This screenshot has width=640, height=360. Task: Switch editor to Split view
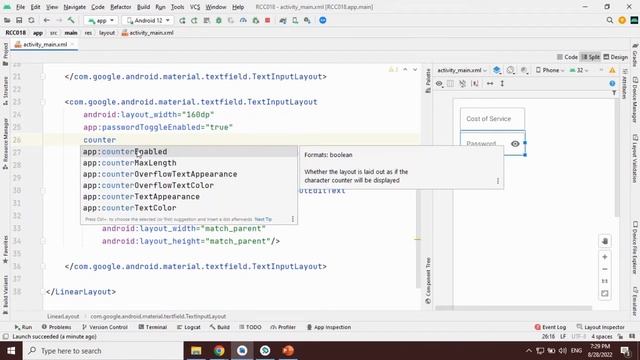[591, 57]
